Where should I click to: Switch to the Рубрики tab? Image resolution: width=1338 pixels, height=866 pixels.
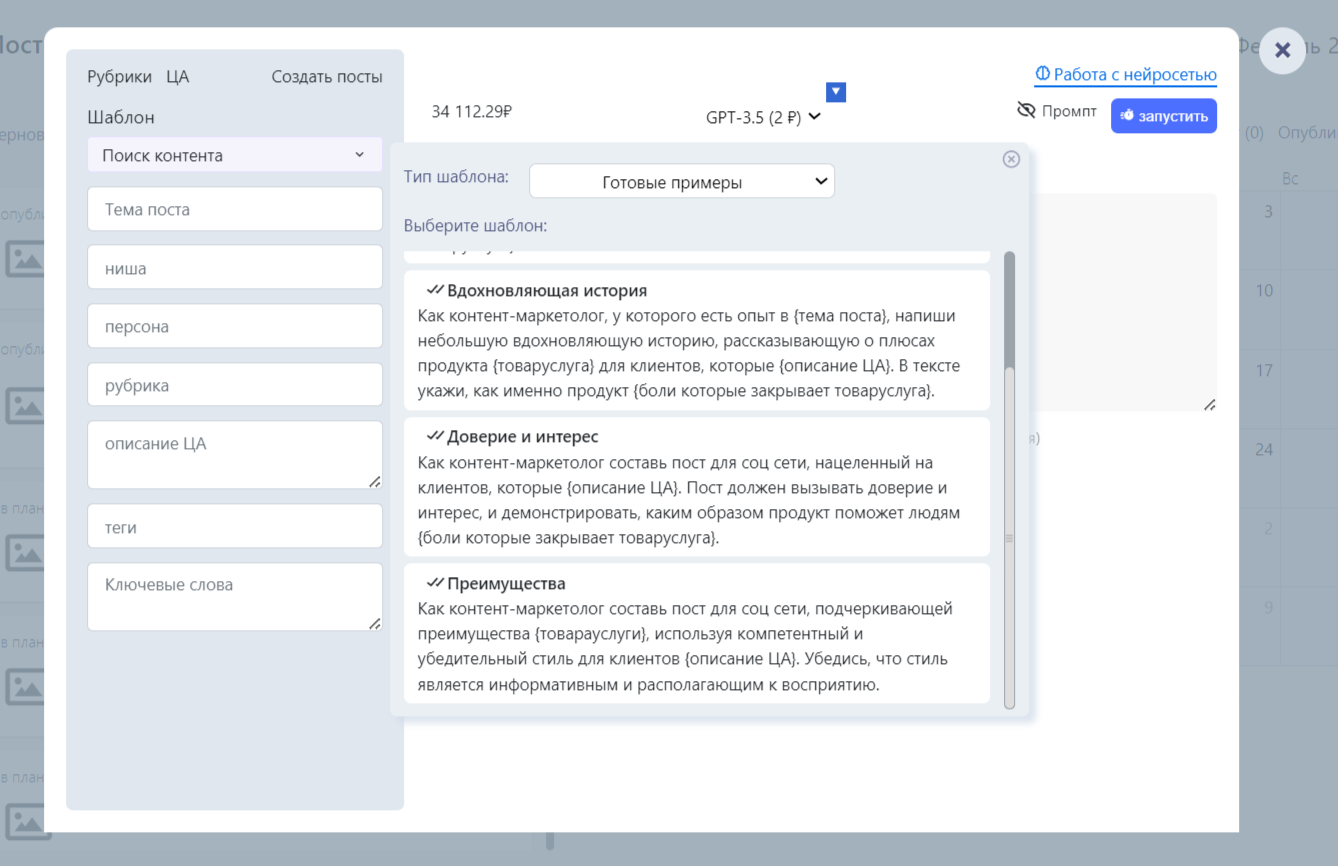pyautogui.click(x=120, y=77)
